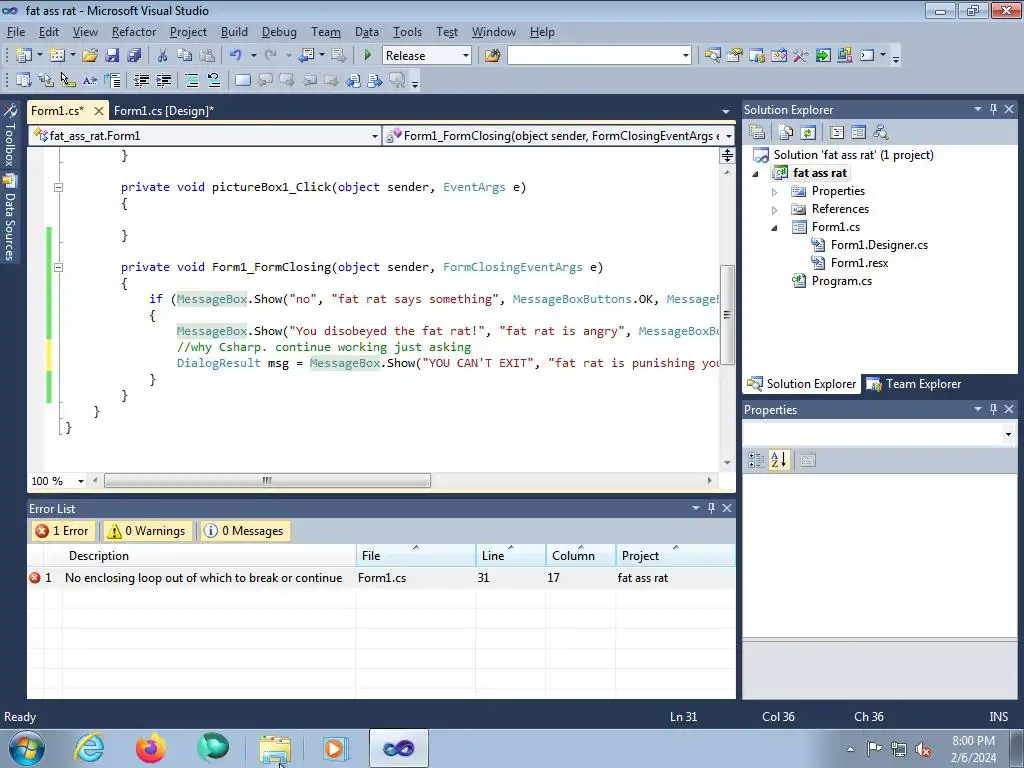The width and height of the screenshot is (1024, 768).
Task: Sort properties with the Alphabetical button
Action: [778, 460]
